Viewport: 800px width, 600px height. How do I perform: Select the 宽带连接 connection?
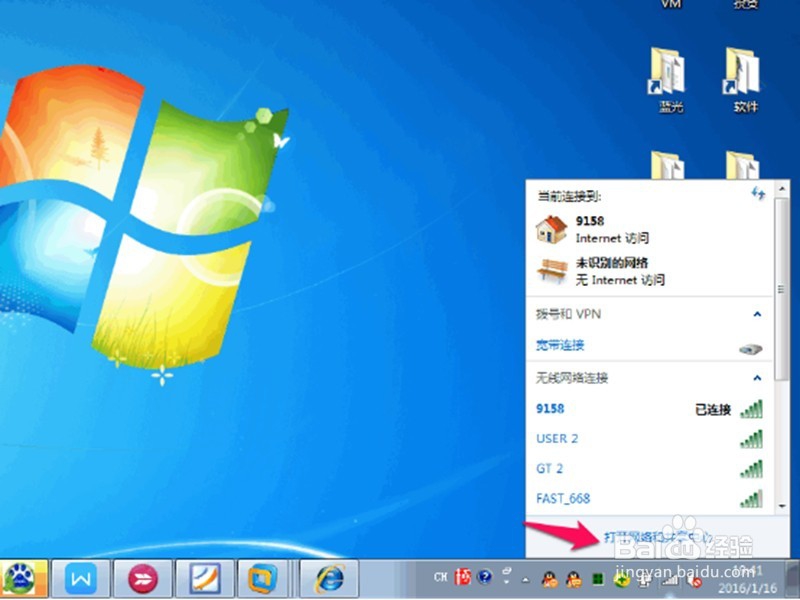[560, 345]
